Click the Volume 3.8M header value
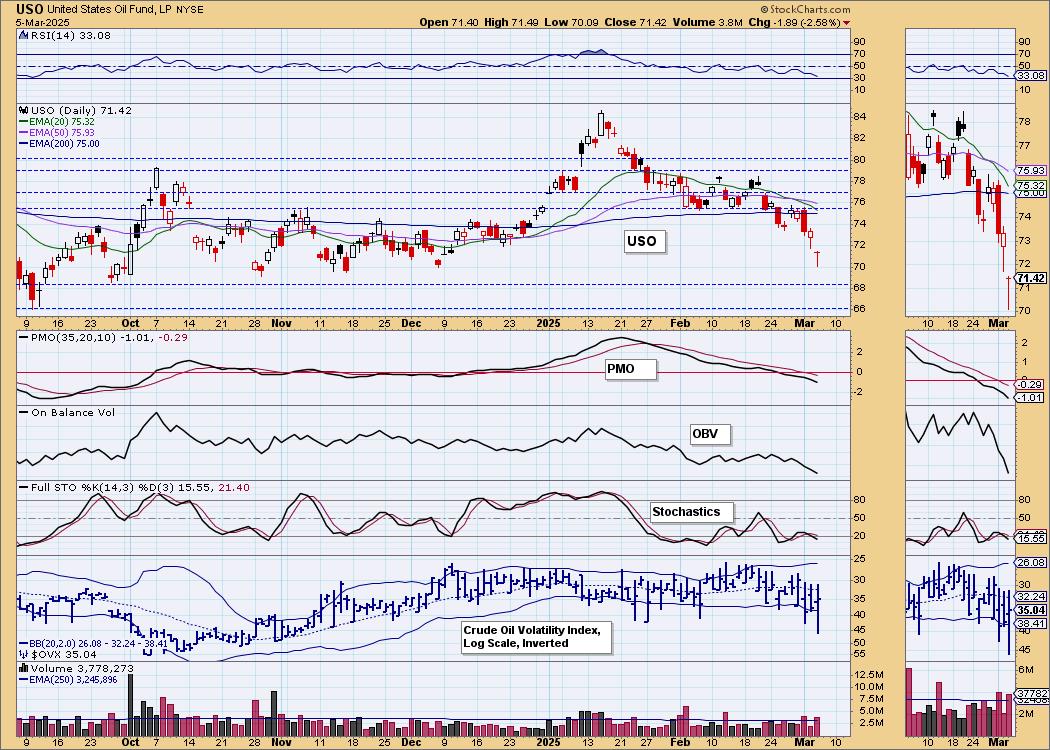This screenshot has width=1050, height=750. 707,22
